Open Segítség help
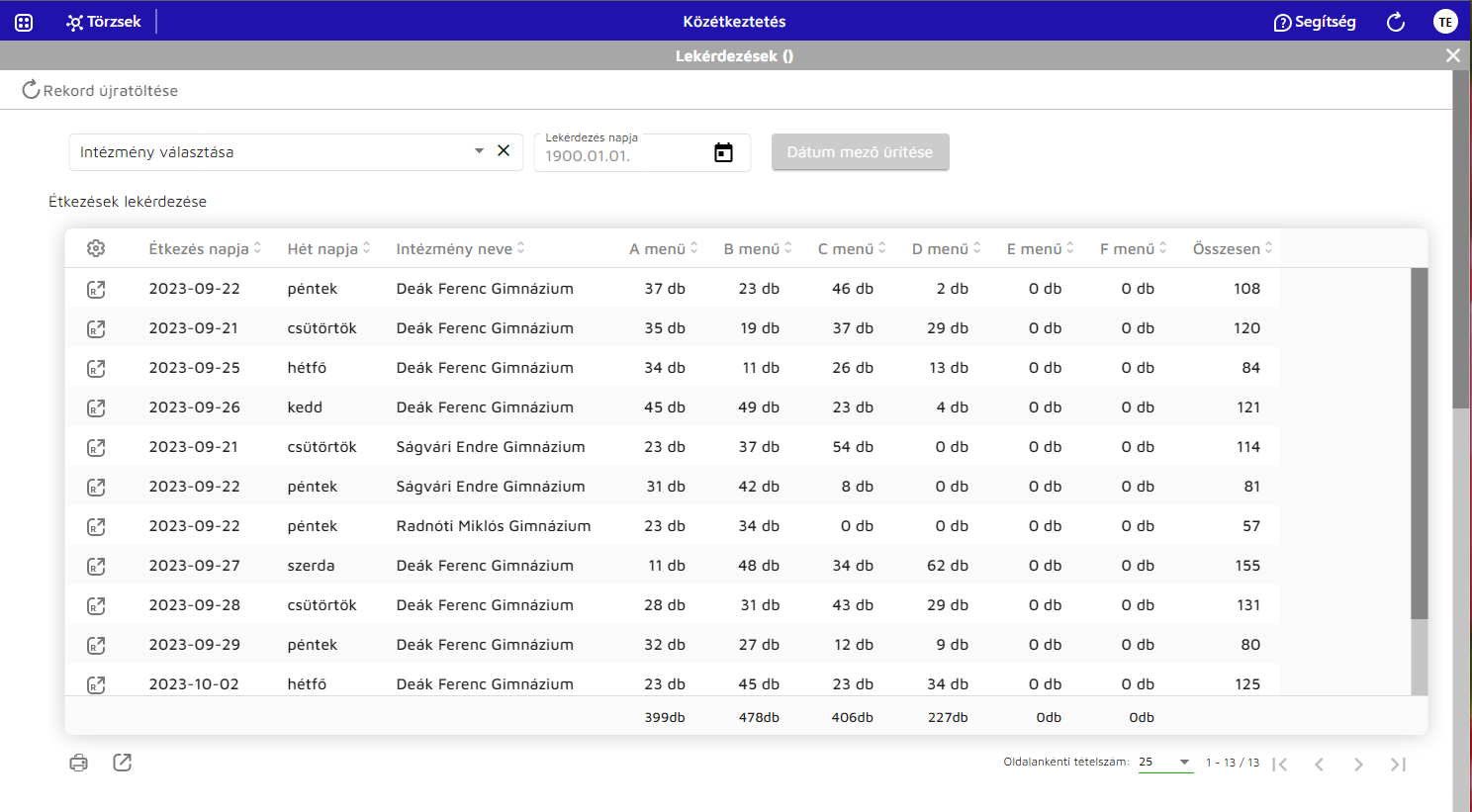This screenshot has width=1472, height=812. pos(1315,22)
